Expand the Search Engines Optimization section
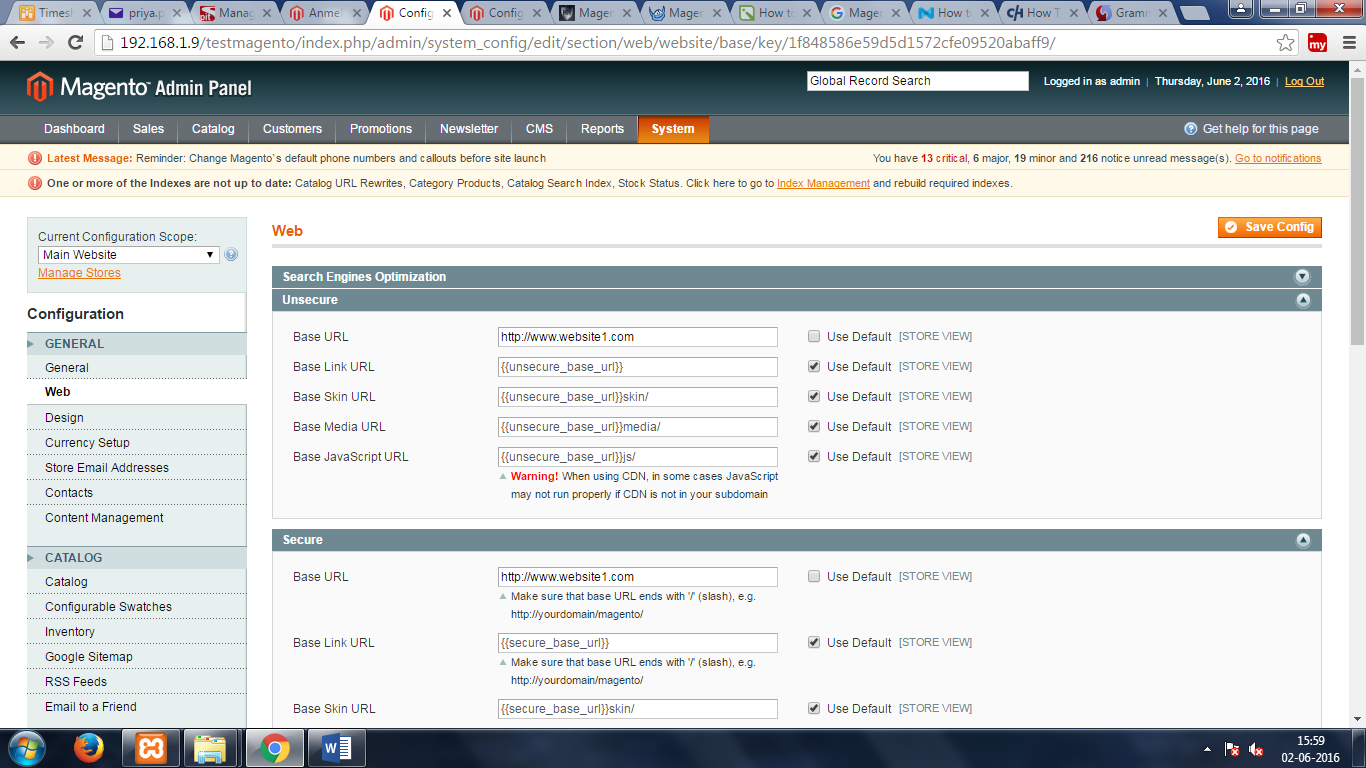This screenshot has height=768, width=1366. [x=1302, y=277]
